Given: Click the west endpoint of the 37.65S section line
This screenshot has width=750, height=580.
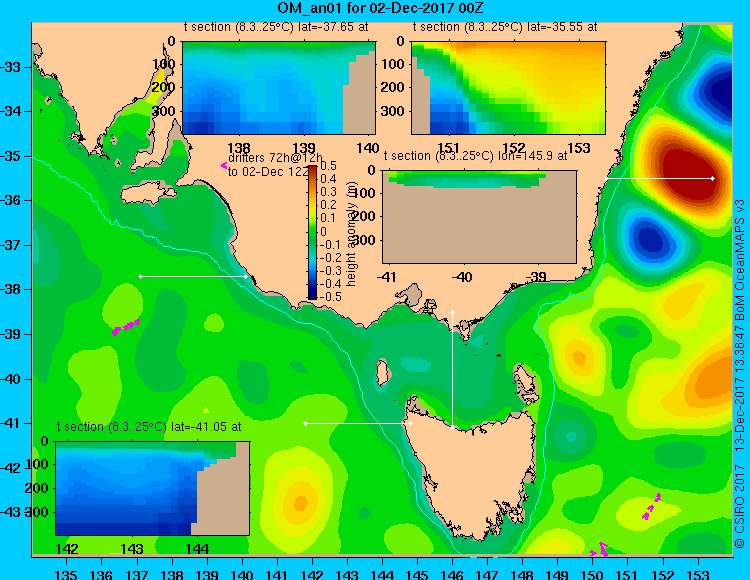Looking at the screenshot, I should click(140, 276).
